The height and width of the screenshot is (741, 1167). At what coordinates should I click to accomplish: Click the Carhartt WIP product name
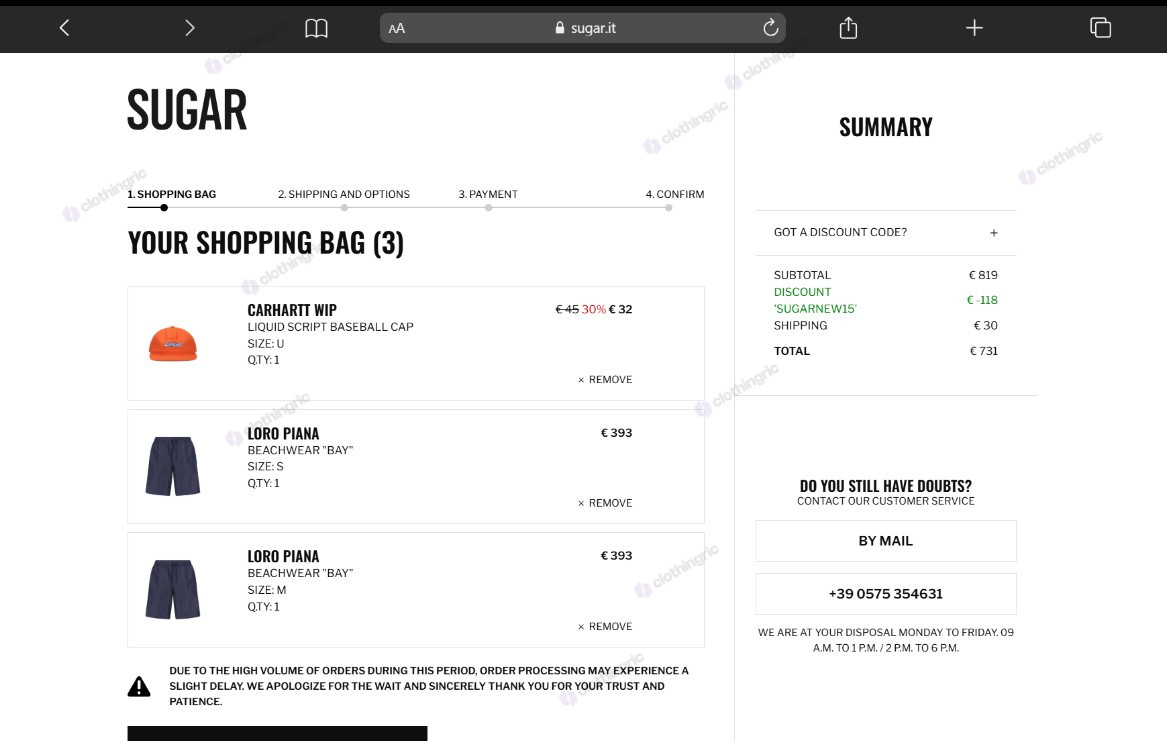(x=292, y=310)
